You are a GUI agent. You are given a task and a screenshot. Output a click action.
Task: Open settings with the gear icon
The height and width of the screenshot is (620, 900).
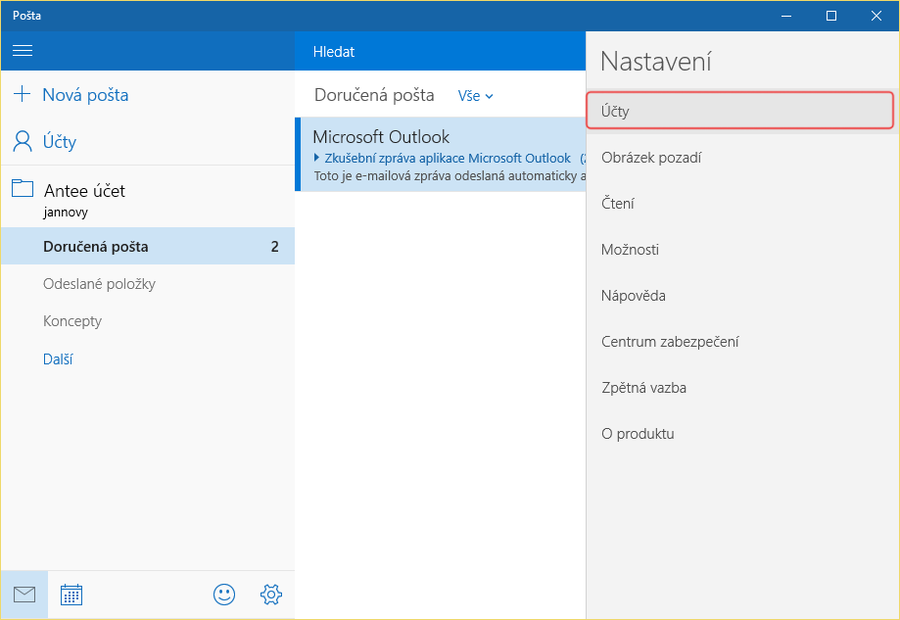270,595
